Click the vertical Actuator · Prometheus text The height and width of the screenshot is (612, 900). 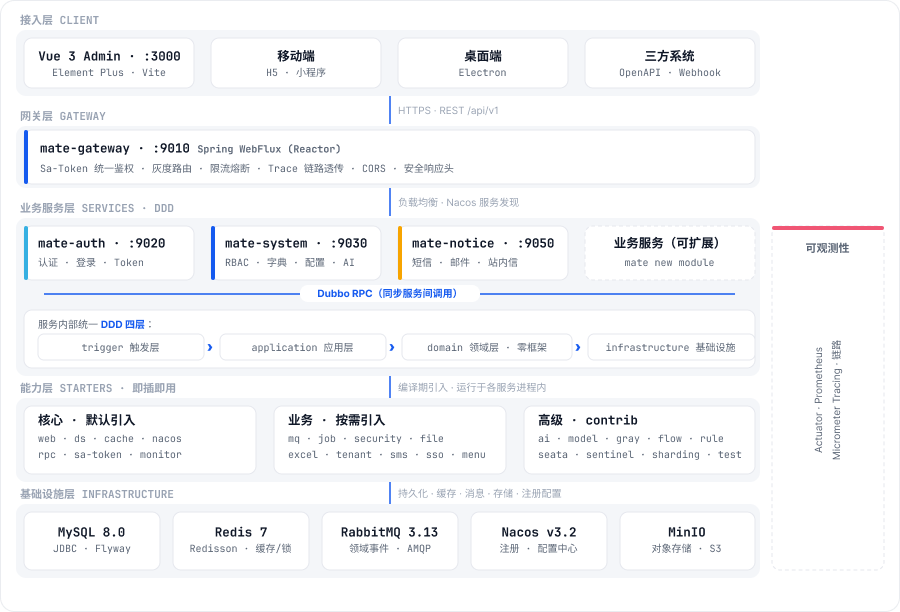click(818, 400)
